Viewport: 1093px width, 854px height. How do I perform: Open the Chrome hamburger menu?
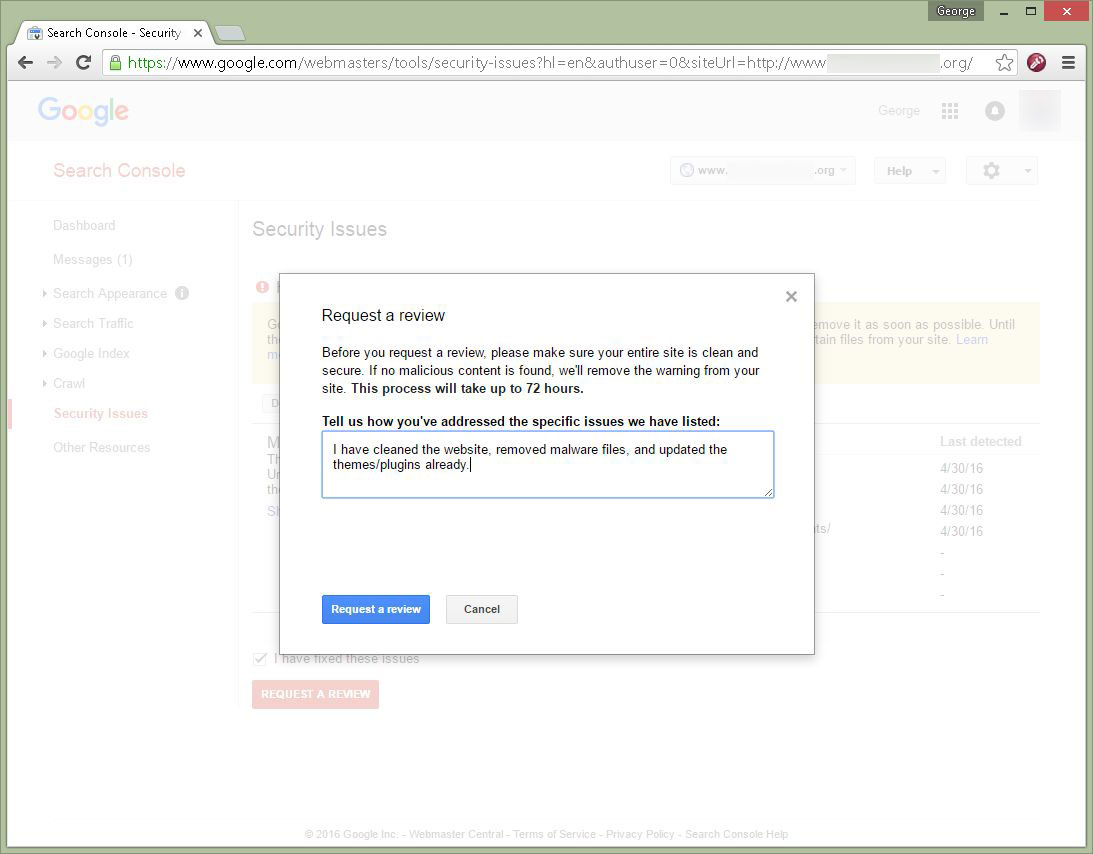1068,63
